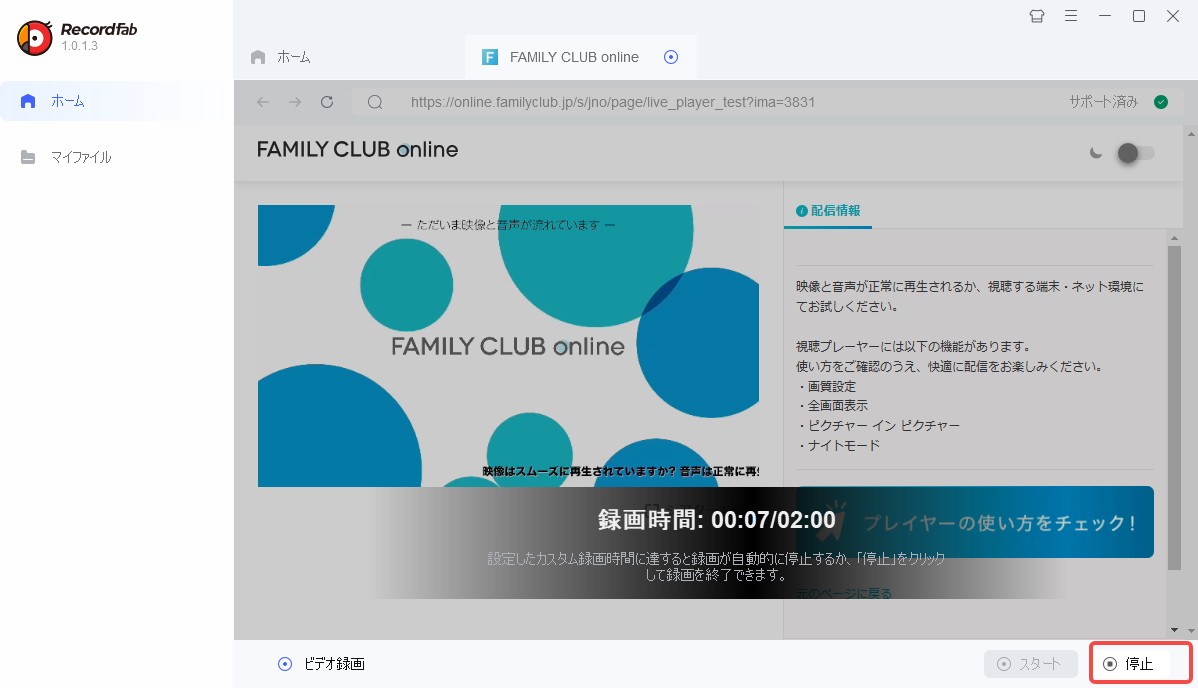Image resolution: width=1198 pixels, height=688 pixels.
Task: Close the RecordFab window
Action: [x=1173, y=16]
